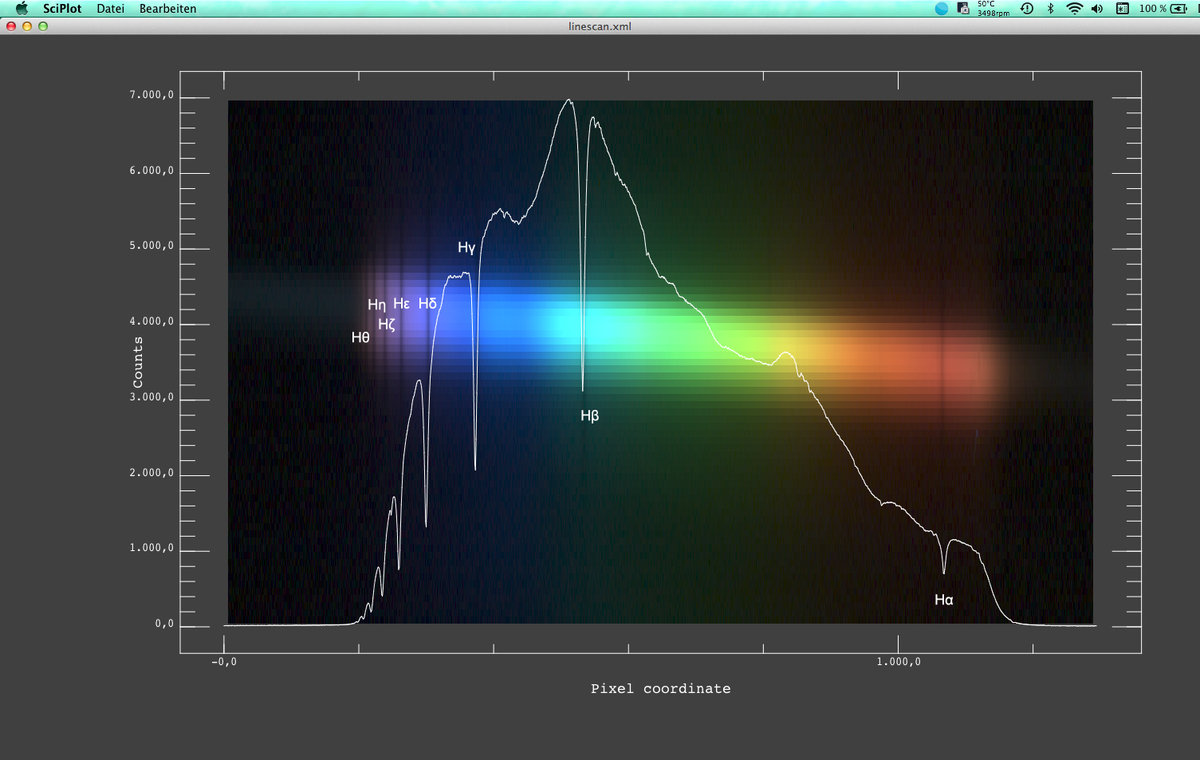Click the temperature and fan speed readout
Image resolution: width=1200 pixels, height=760 pixels.
(992, 8)
